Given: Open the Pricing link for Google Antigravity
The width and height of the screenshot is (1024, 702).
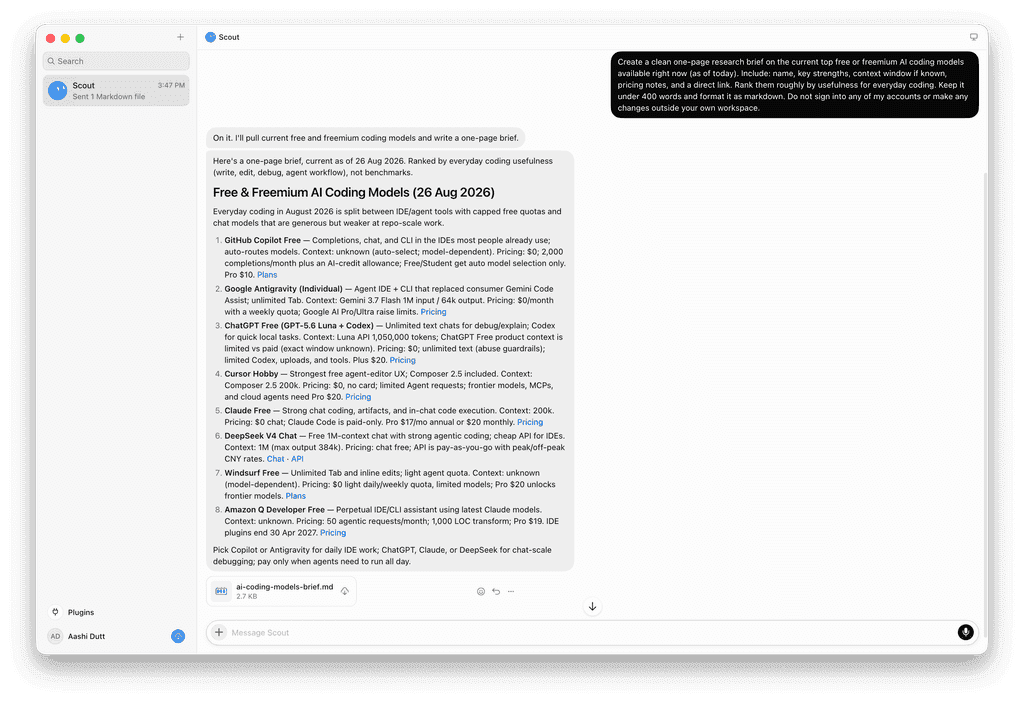Looking at the screenshot, I should (433, 312).
